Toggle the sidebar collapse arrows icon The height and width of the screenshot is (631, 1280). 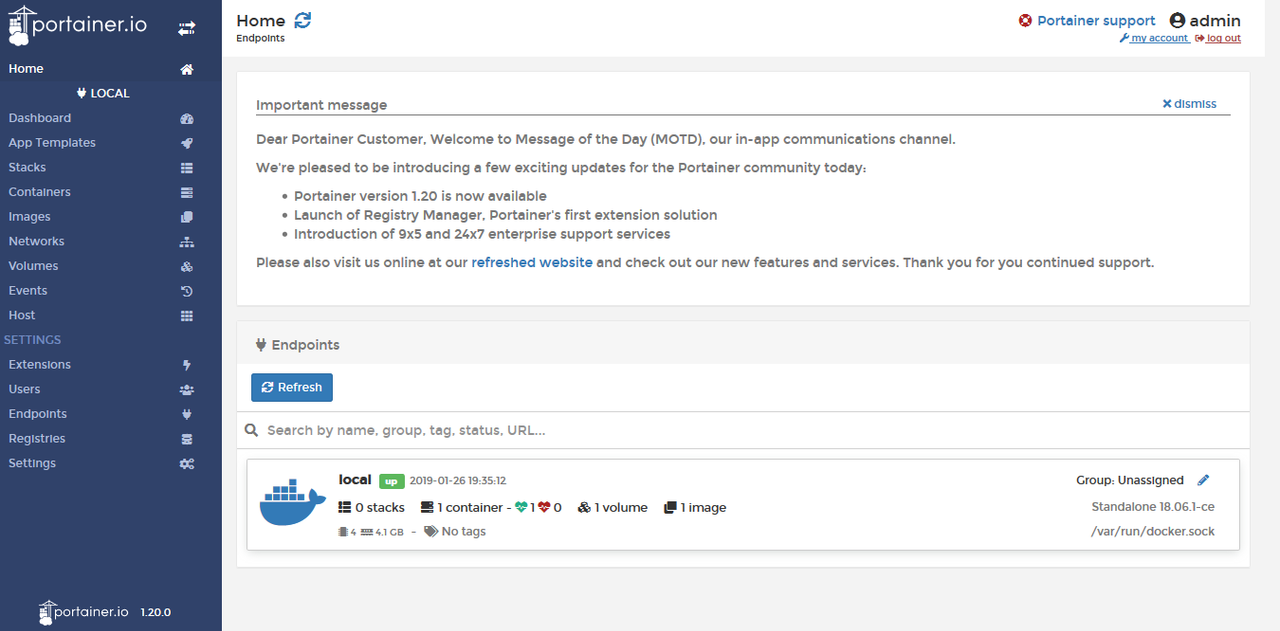click(x=187, y=28)
